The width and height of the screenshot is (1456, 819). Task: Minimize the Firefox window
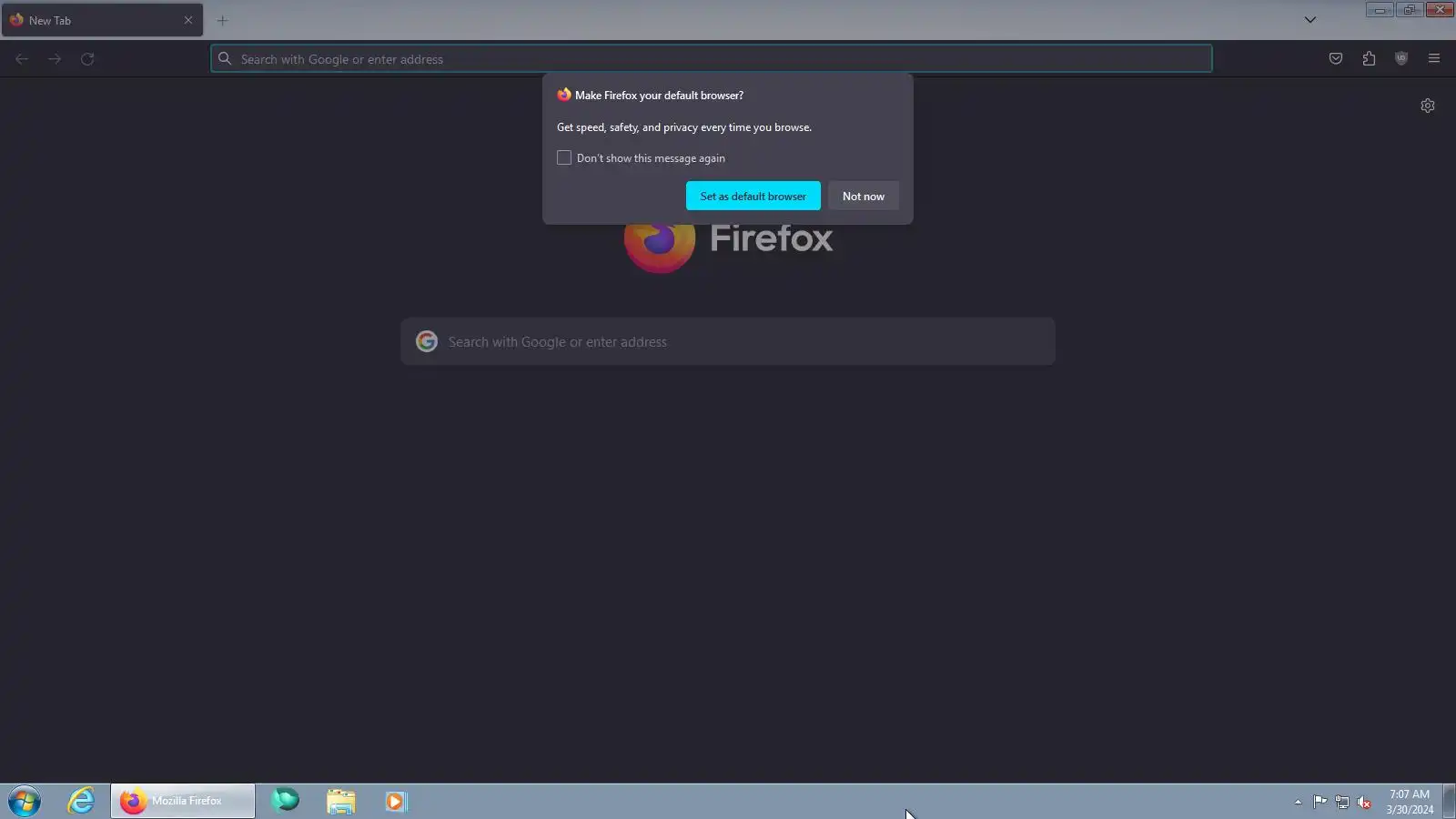pyautogui.click(x=1380, y=10)
